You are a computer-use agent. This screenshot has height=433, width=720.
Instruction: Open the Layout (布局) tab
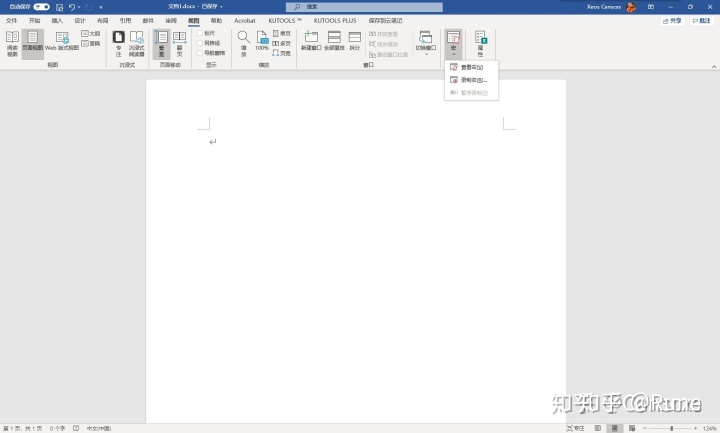click(x=102, y=21)
